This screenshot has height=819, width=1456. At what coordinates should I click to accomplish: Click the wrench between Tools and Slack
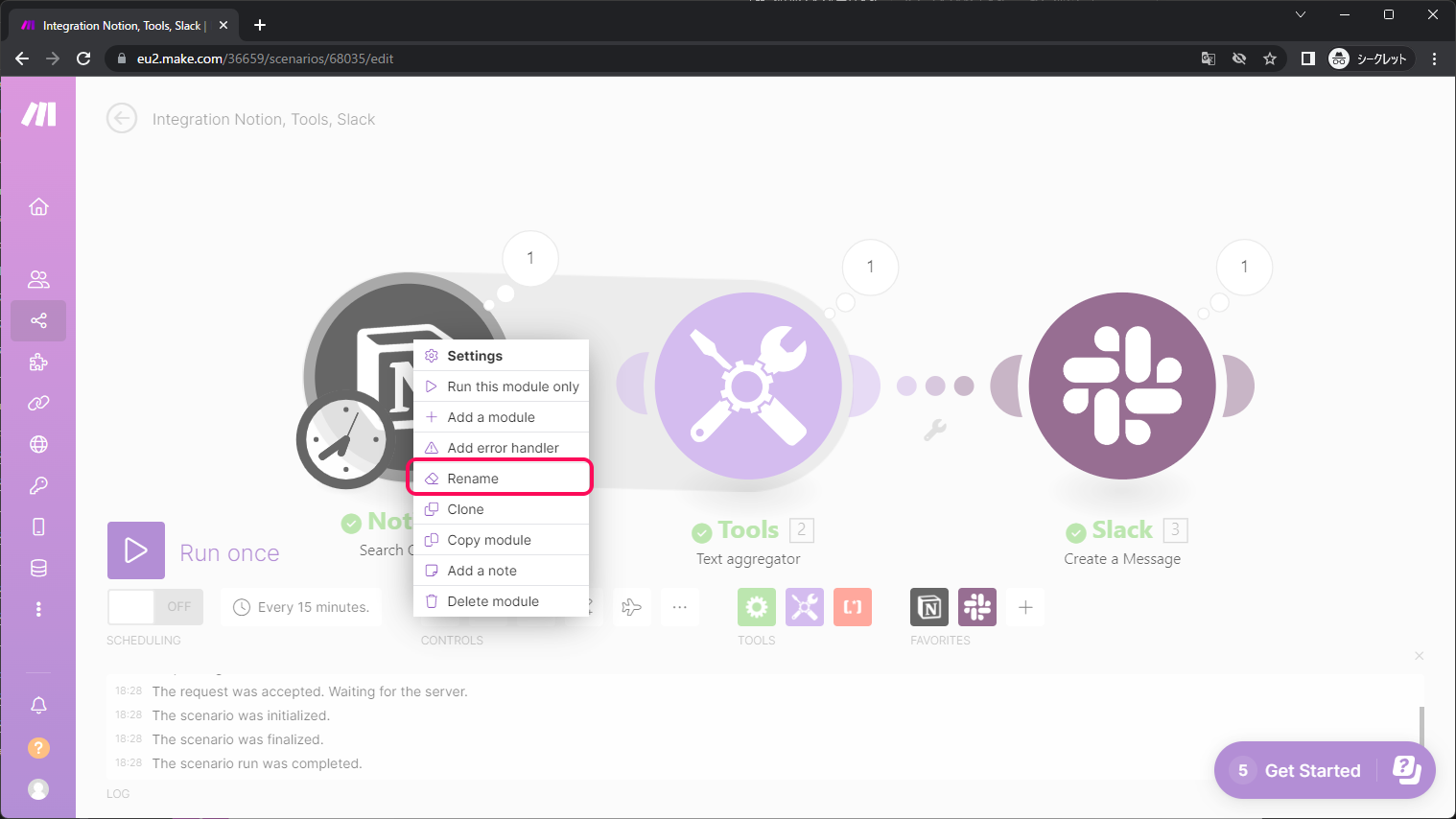point(935,431)
